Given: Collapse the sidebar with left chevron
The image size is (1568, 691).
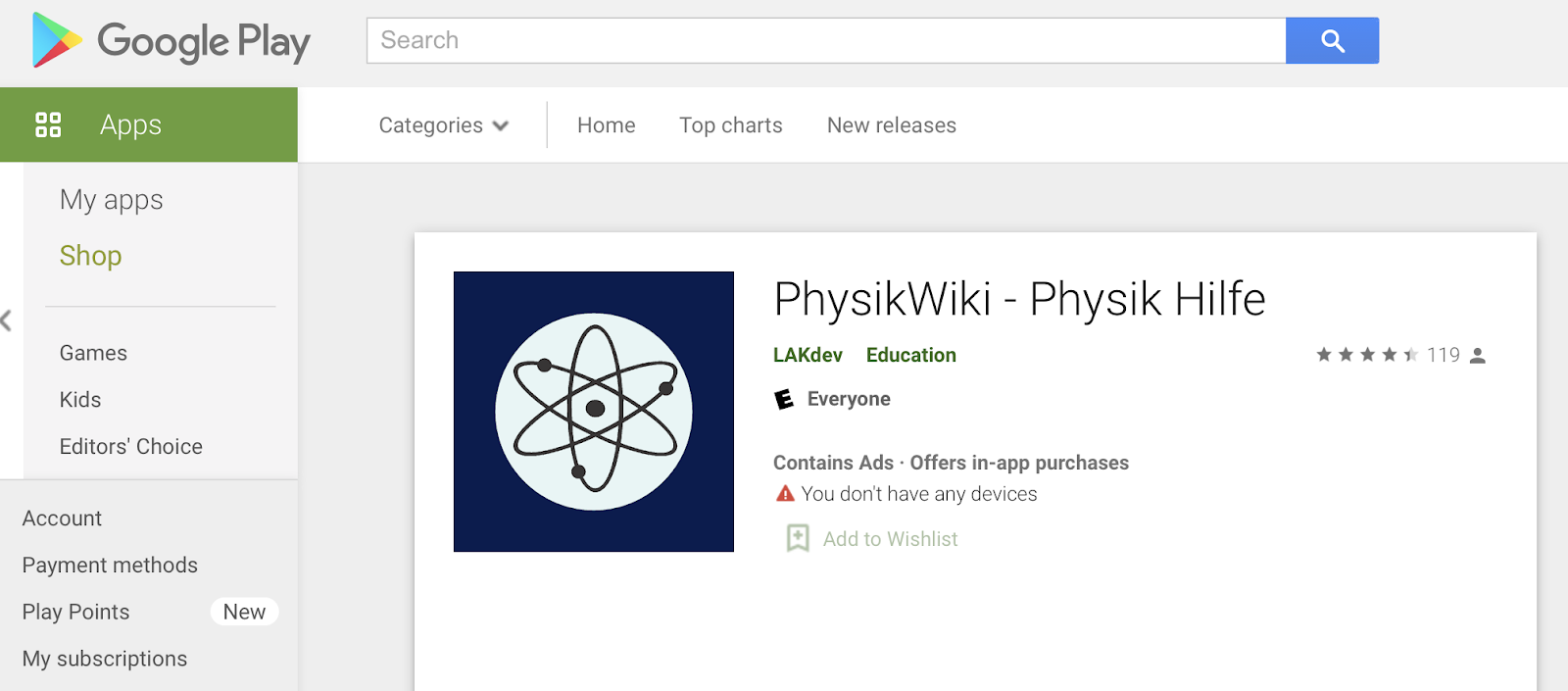Looking at the screenshot, I should click(6, 321).
